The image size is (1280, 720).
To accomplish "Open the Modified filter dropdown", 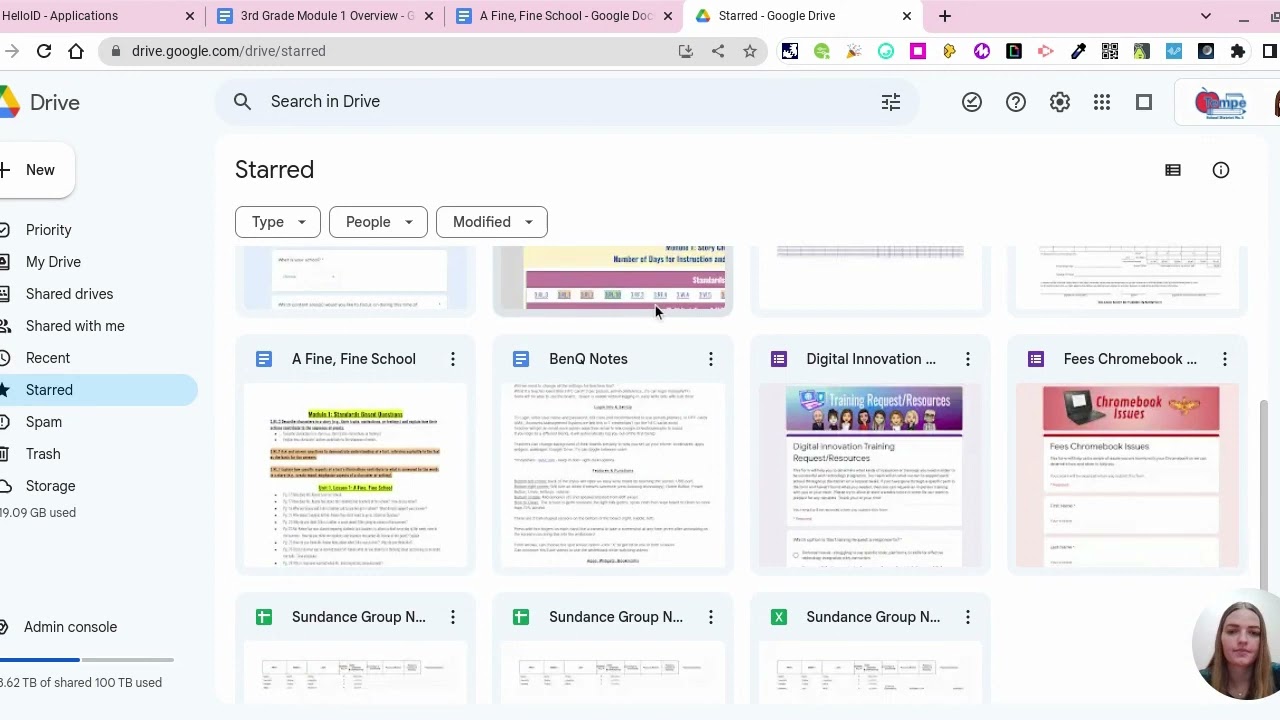I will (492, 222).
